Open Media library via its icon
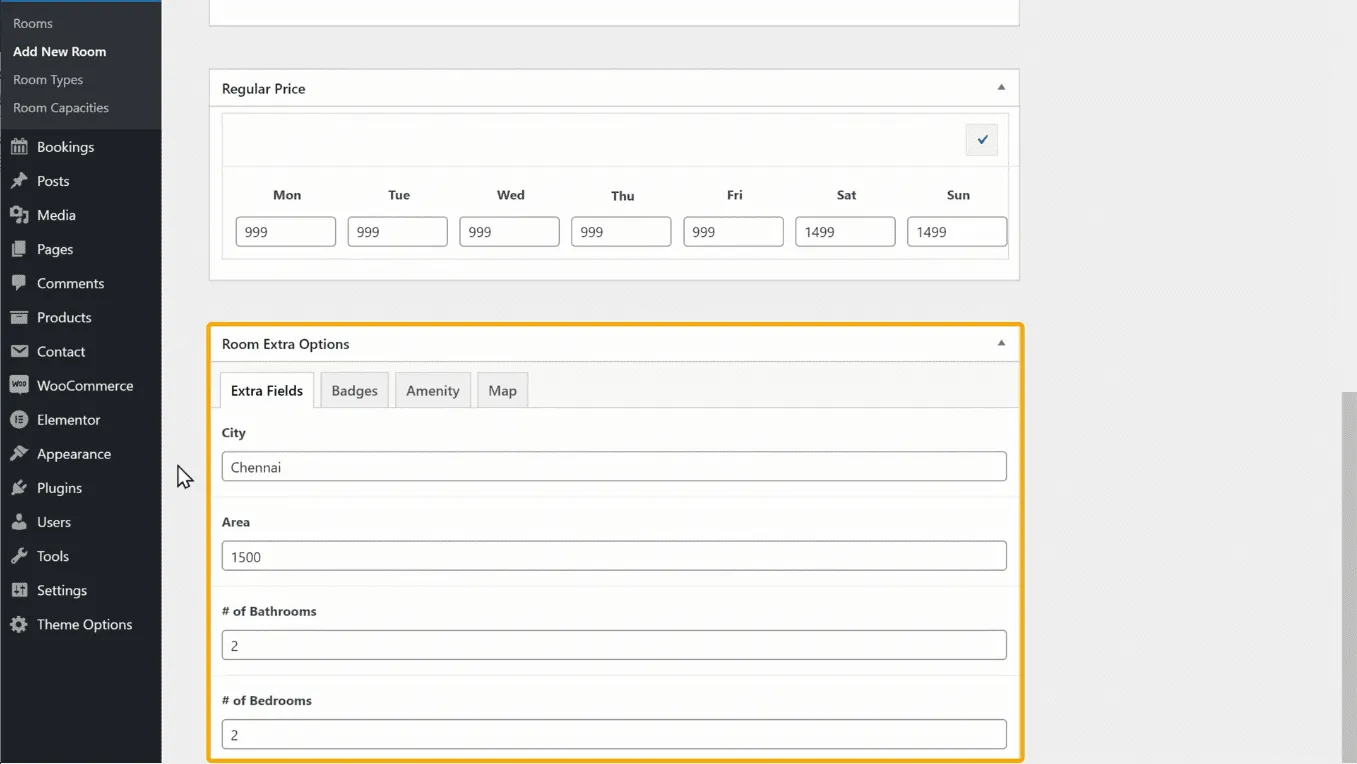1357x764 pixels. (x=19, y=215)
